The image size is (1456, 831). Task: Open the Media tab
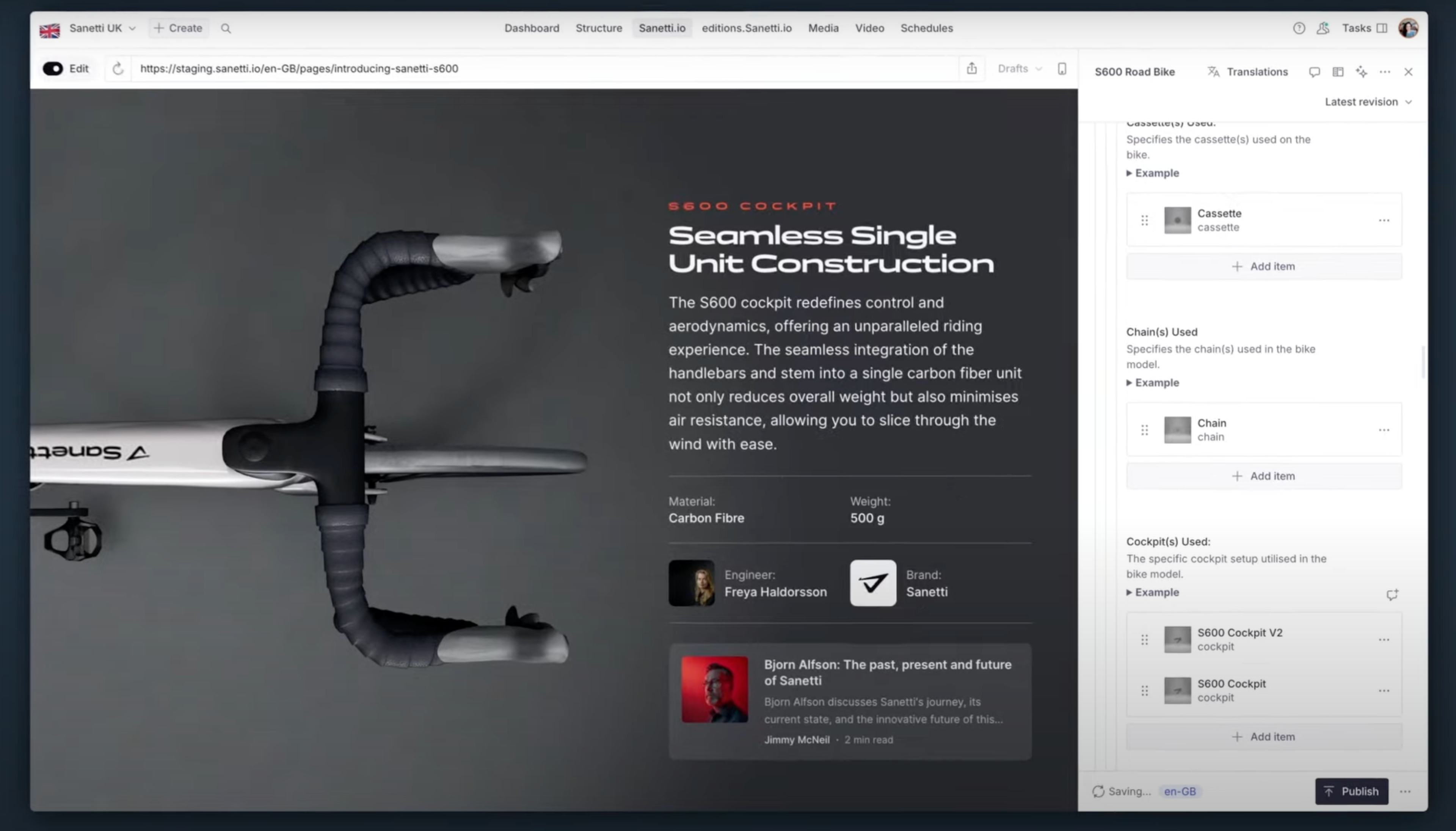pyautogui.click(x=823, y=28)
